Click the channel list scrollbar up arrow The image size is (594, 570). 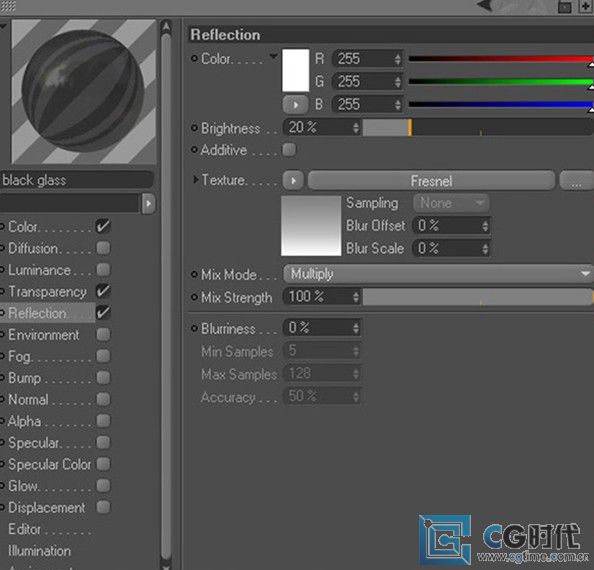pyautogui.click(x=166, y=27)
